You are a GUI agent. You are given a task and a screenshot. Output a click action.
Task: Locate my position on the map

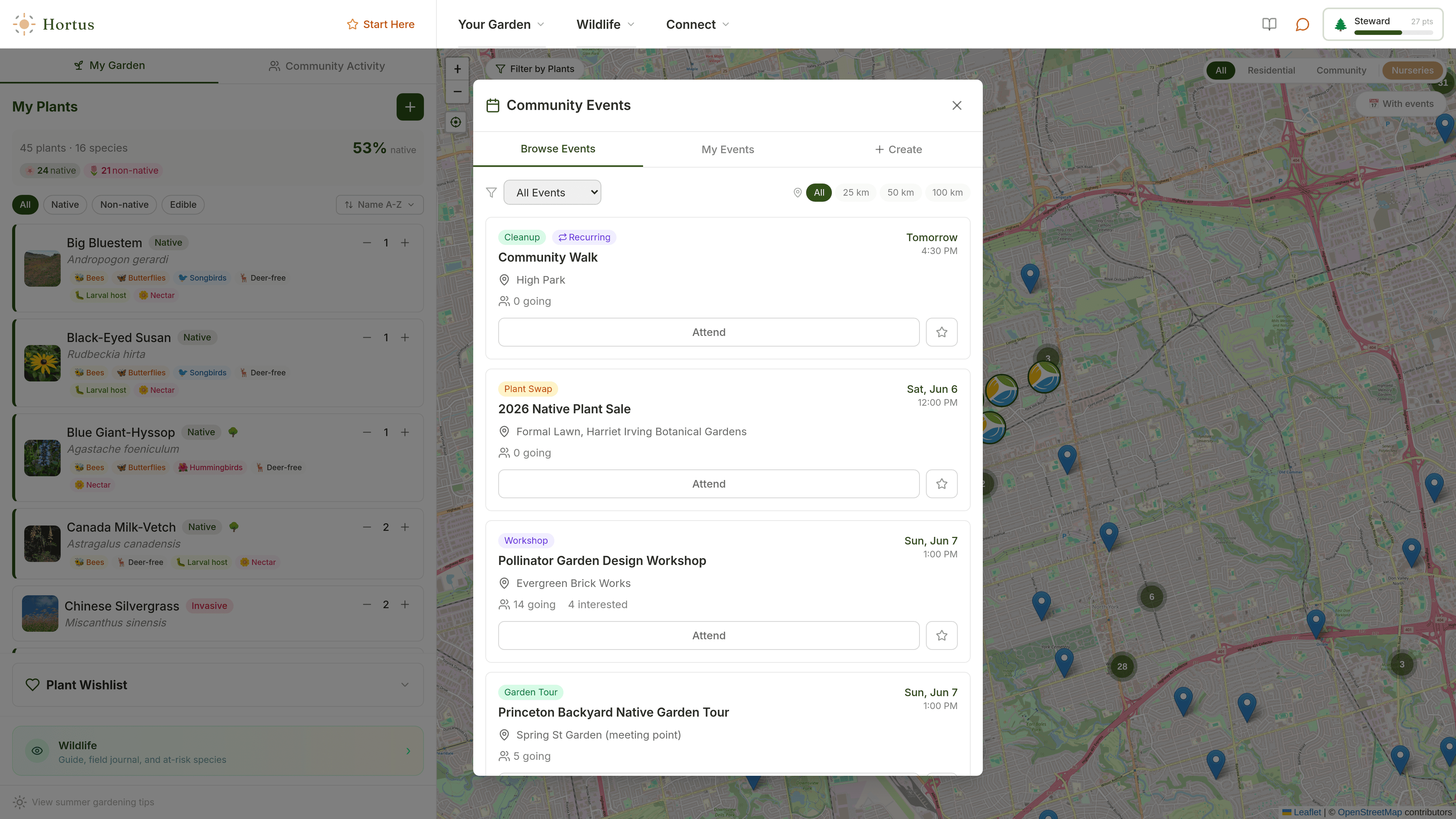pos(455,122)
